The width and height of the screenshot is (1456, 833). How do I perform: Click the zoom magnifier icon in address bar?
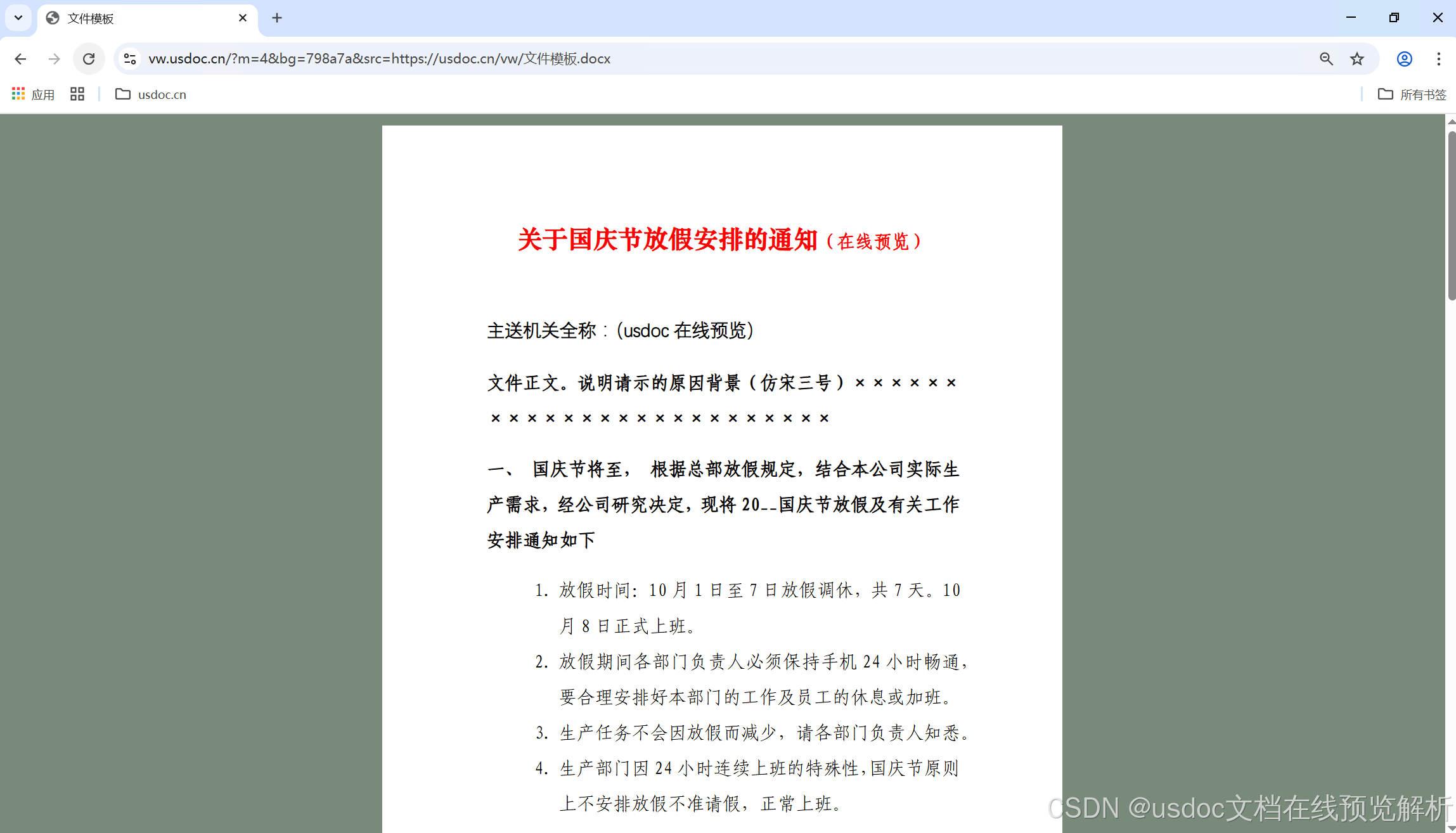(x=1326, y=58)
